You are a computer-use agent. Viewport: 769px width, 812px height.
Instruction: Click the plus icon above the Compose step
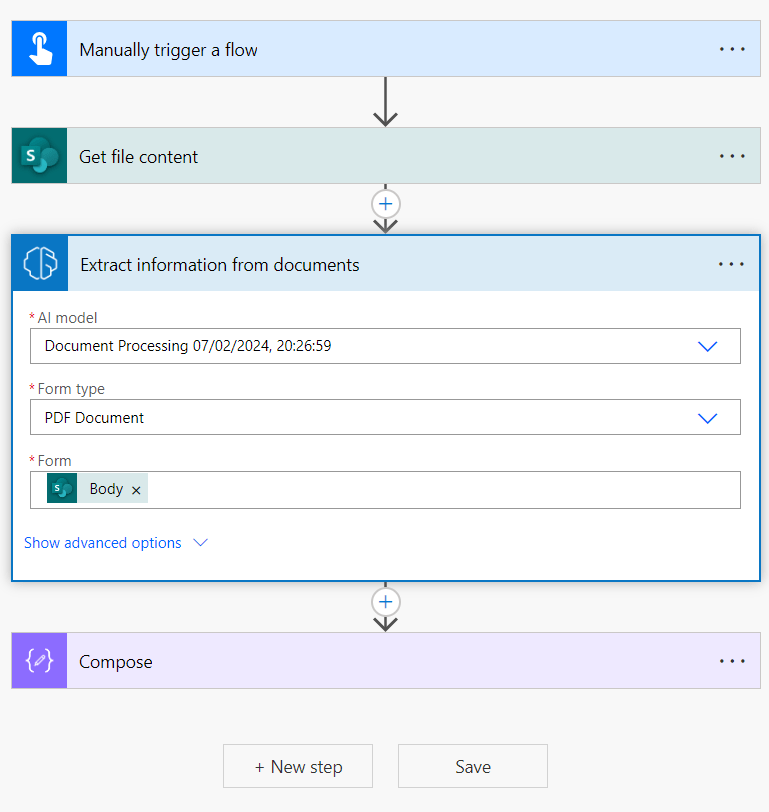coord(386,601)
